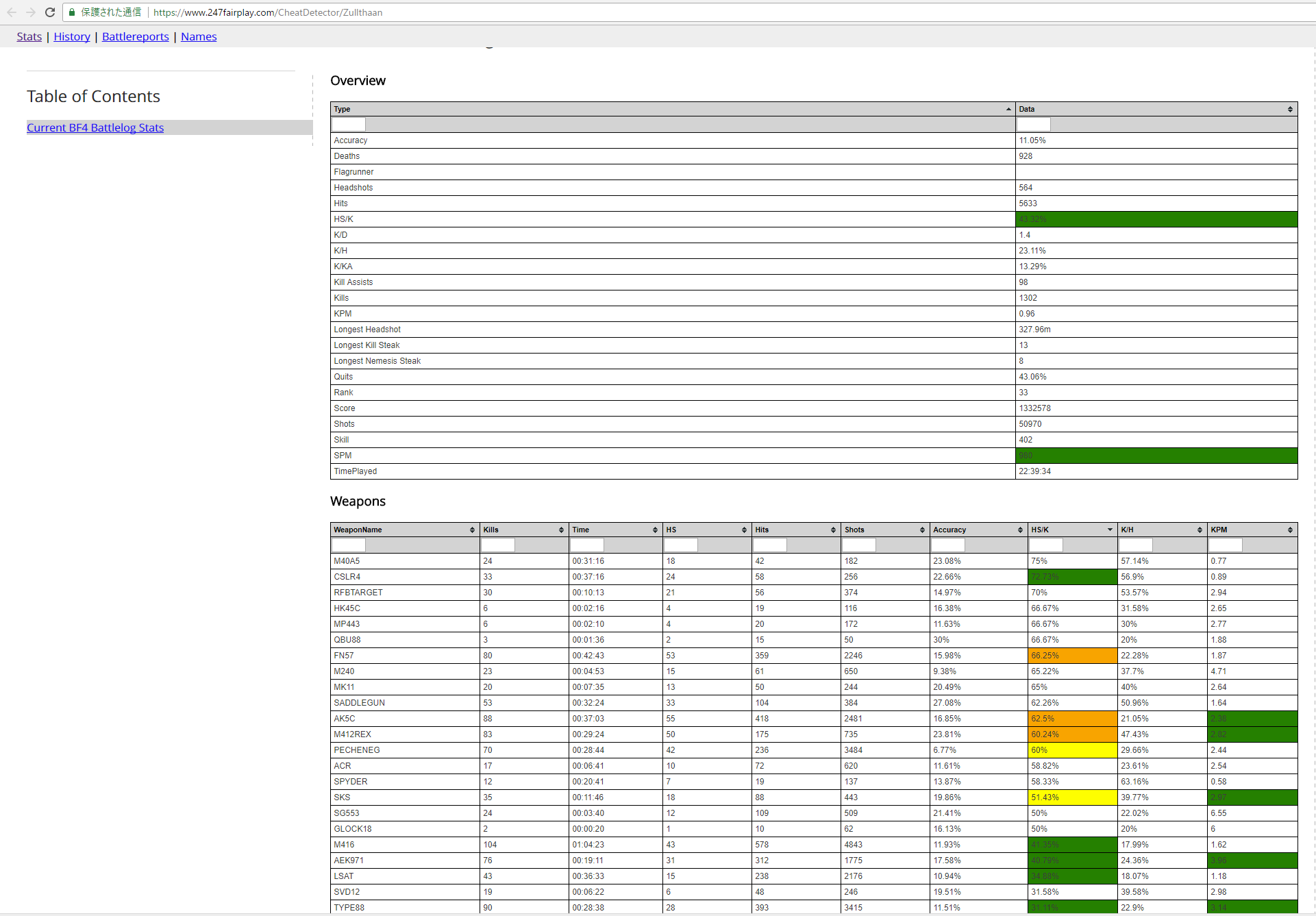Sort weapons by Kills column arrows
The height and width of the screenshot is (916, 1316).
point(560,530)
